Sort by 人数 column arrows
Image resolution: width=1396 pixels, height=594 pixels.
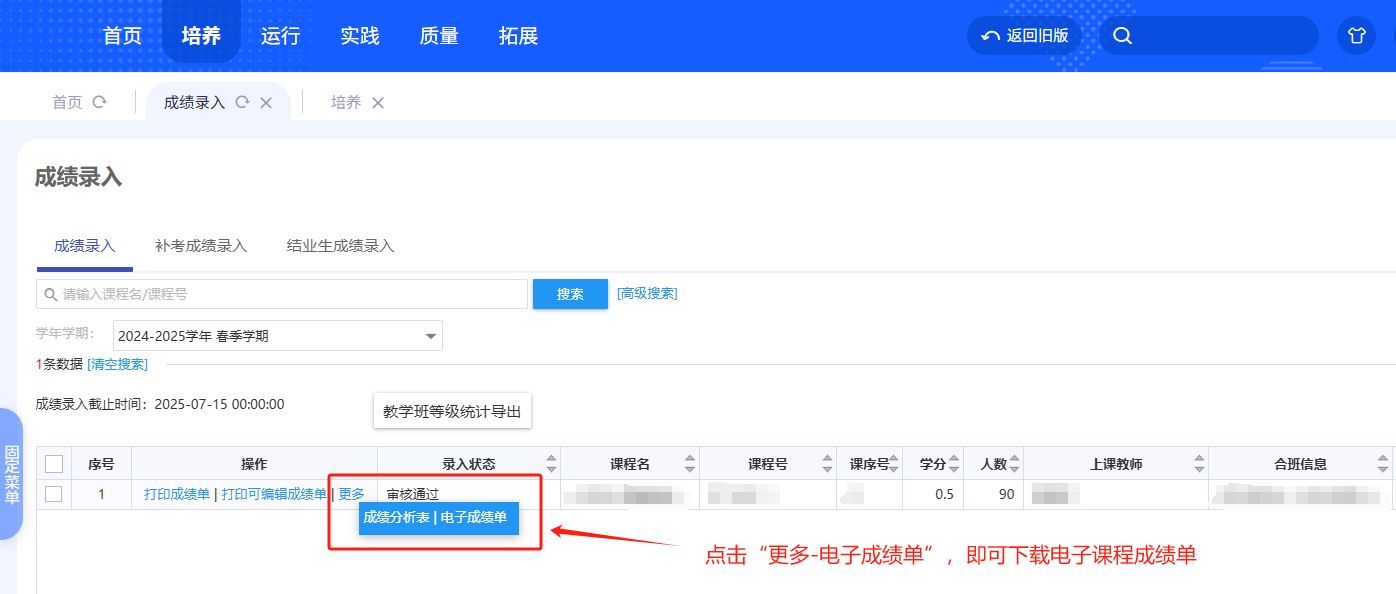coord(1015,464)
